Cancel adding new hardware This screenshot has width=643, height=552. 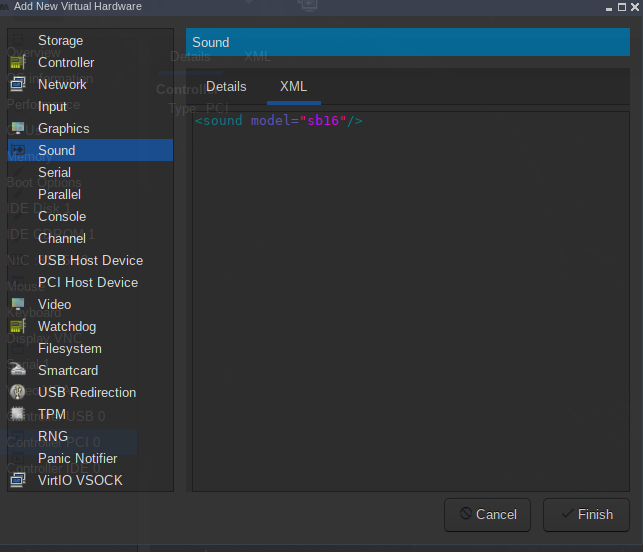click(x=488, y=514)
